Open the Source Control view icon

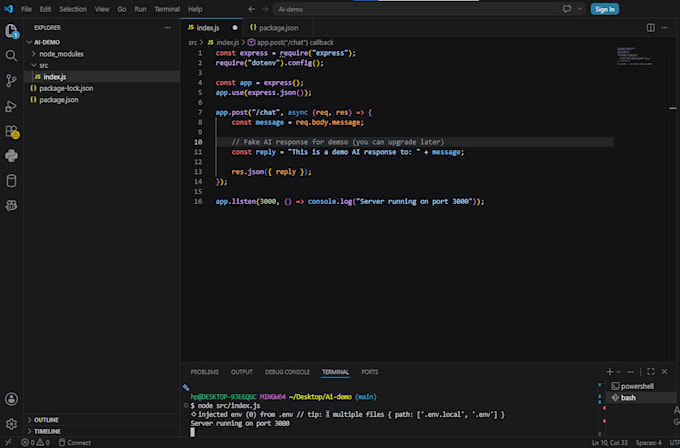click(11, 81)
